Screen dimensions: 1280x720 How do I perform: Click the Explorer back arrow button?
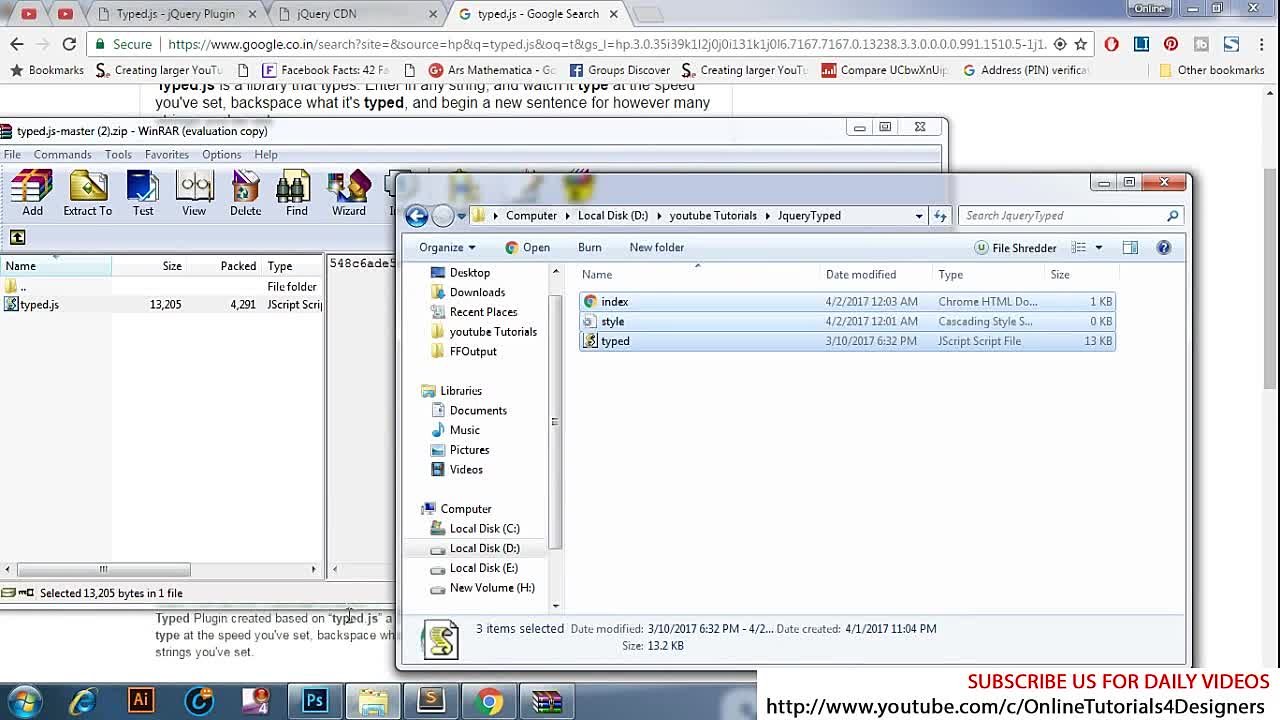pos(417,215)
